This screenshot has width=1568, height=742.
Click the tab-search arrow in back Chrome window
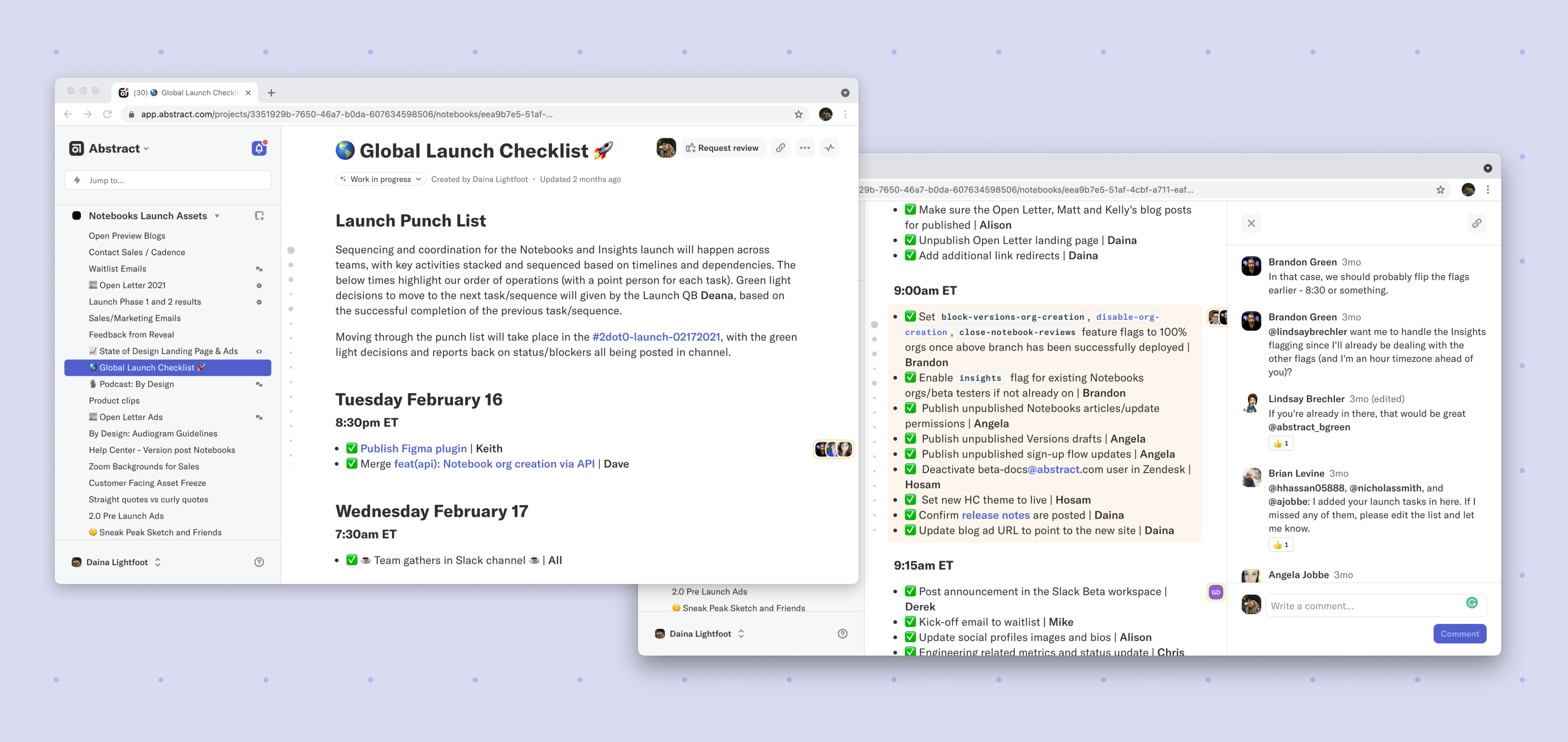click(x=1488, y=168)
